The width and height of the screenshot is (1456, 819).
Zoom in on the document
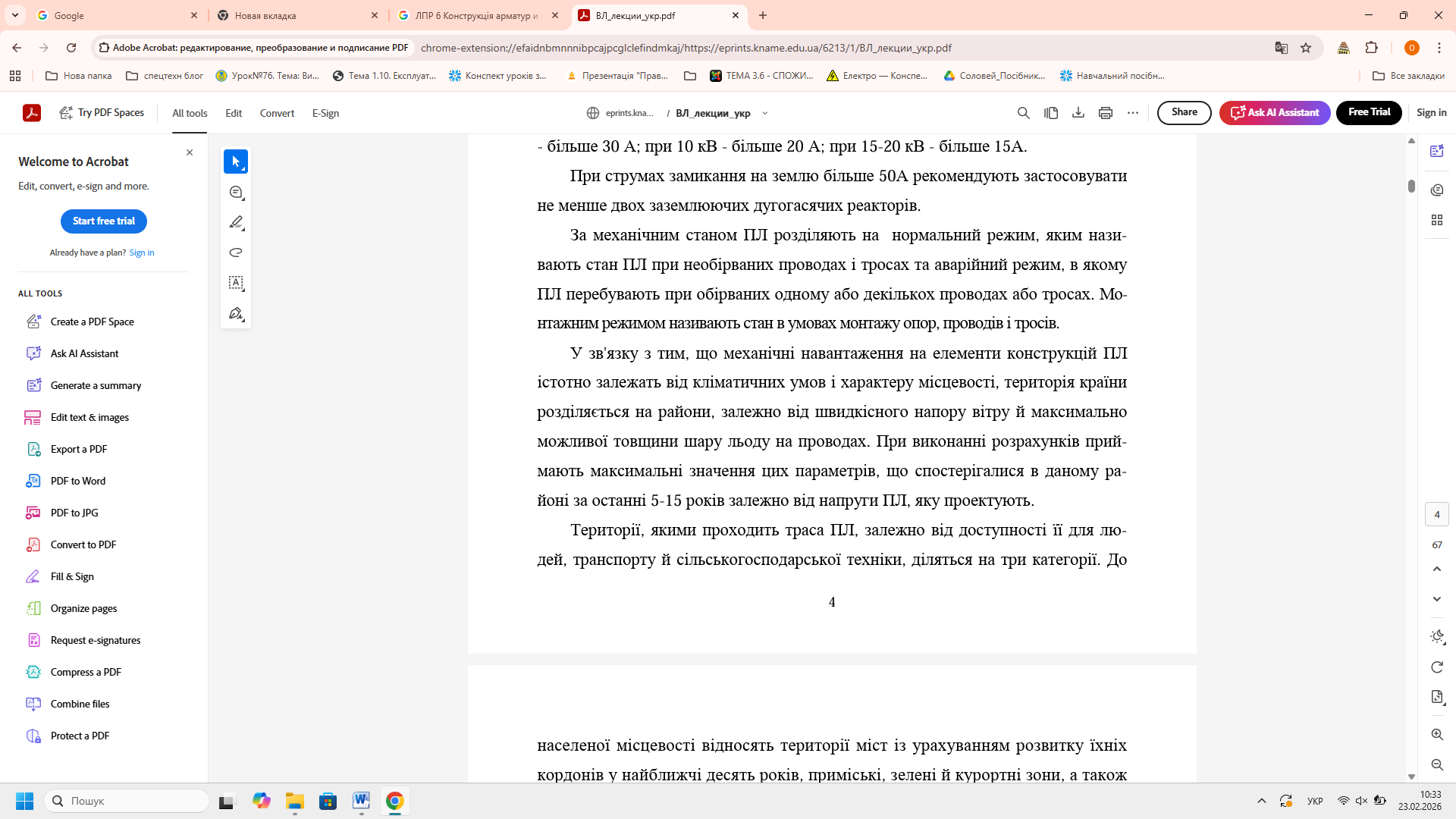tap(1437, 735)
